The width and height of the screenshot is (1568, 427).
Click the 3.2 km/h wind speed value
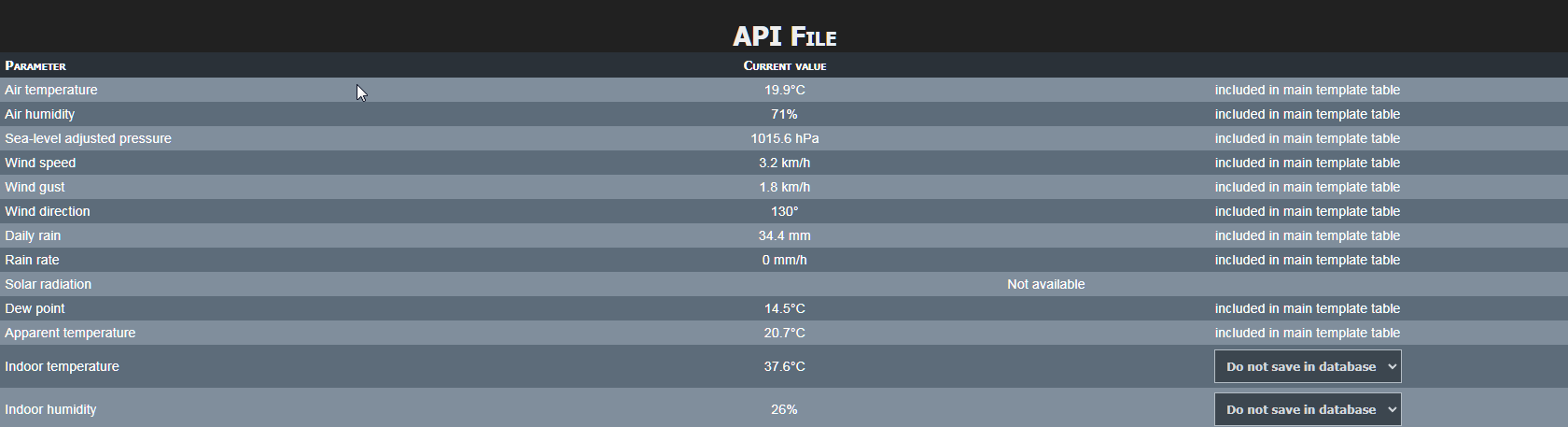tap(784, 163)
